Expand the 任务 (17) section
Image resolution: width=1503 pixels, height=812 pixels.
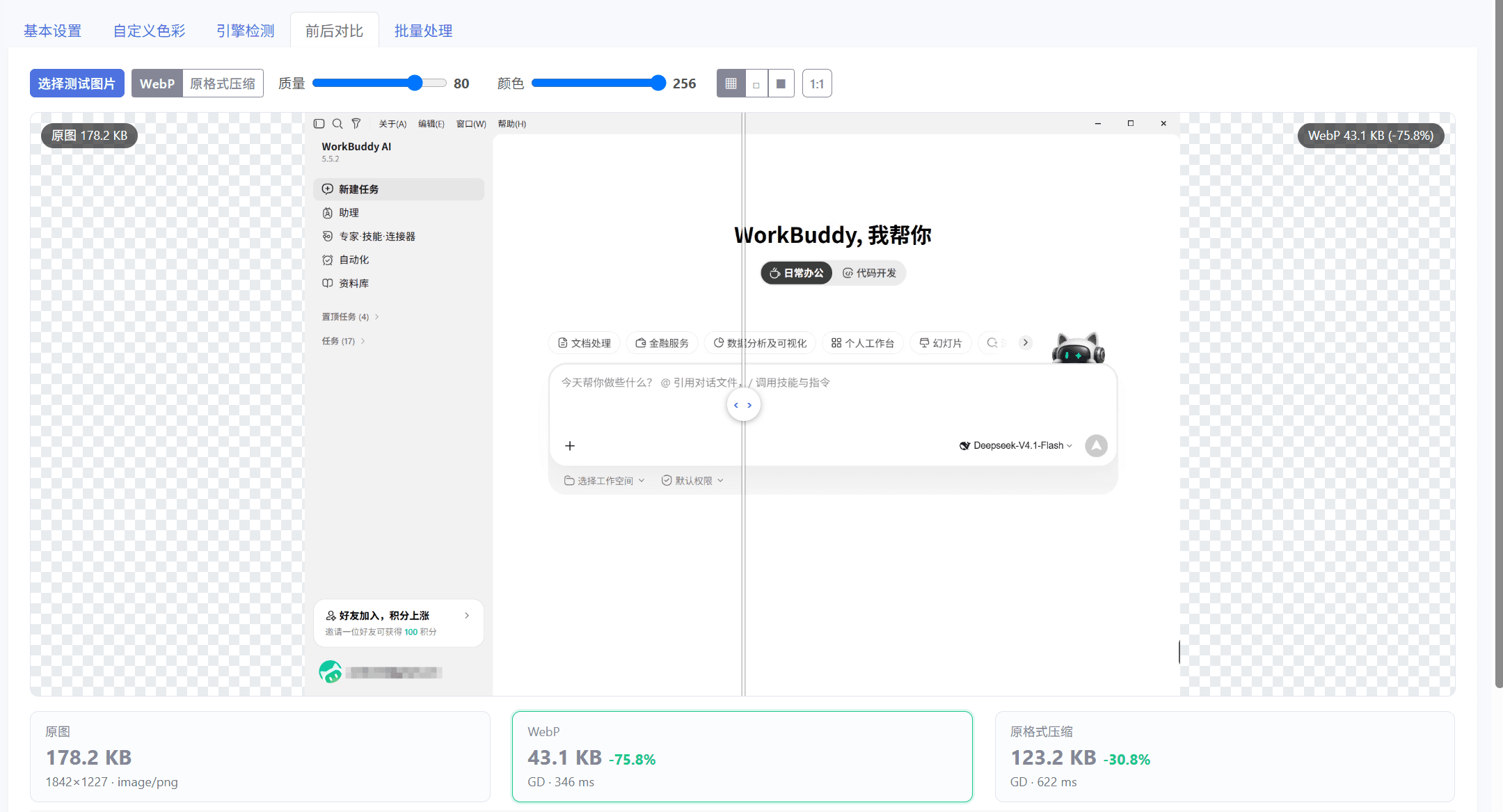tap(344, 341)
